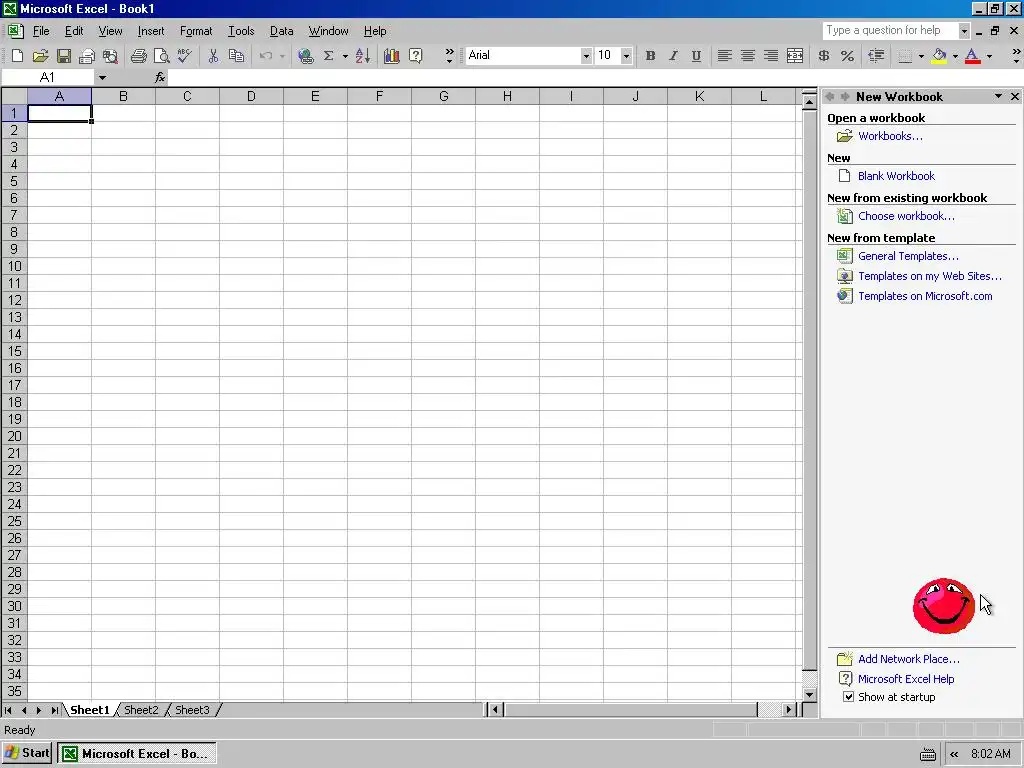
Task: Click the Add Network Place... link
Action: (908, 659)
